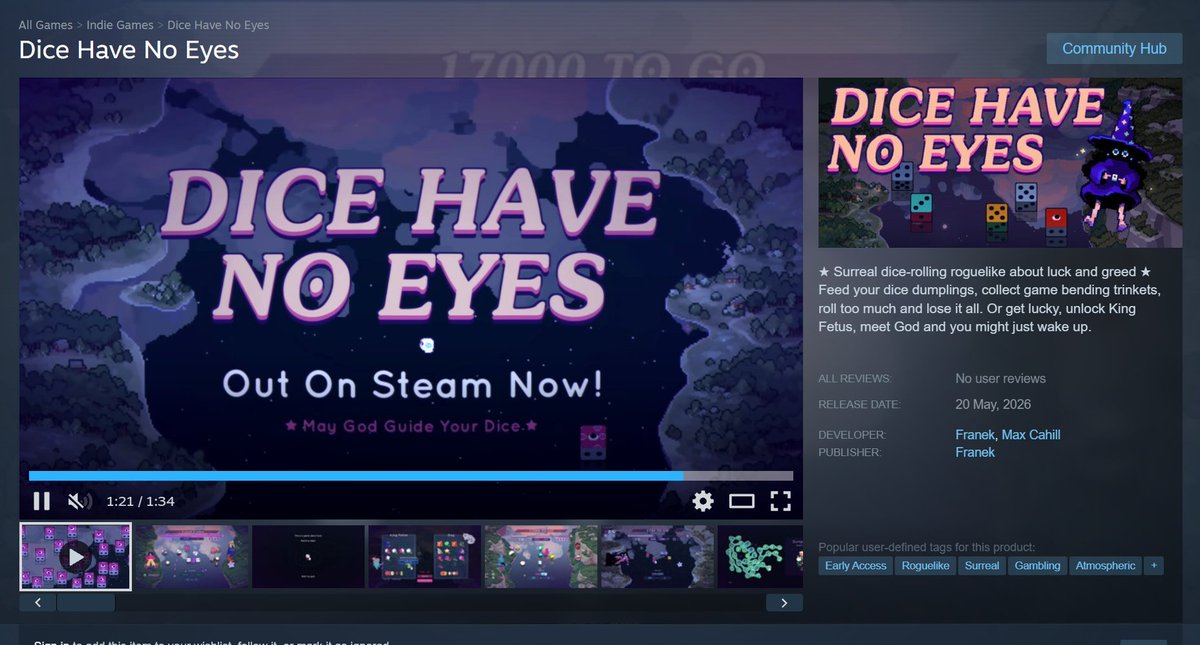Click the release date '20 May, 2026'
The image size is (1200, 645).
point(993,405)
